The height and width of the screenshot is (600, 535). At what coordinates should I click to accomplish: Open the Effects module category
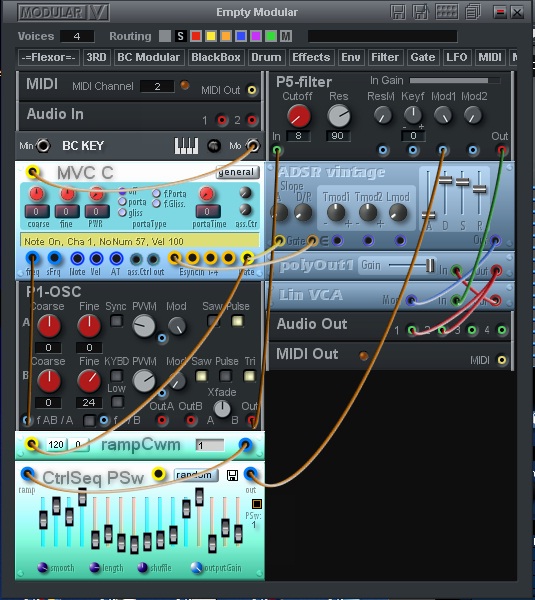312,57
